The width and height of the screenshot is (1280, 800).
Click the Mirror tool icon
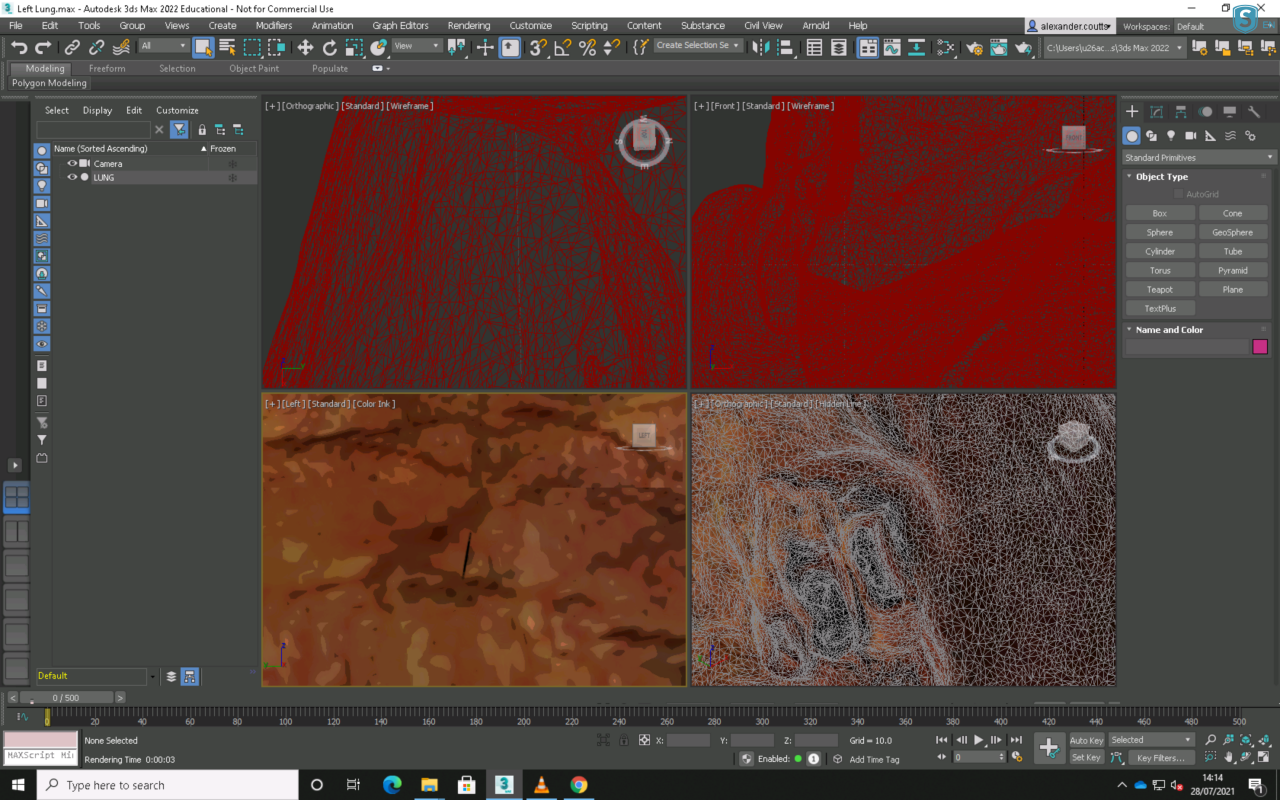(761, 47)
